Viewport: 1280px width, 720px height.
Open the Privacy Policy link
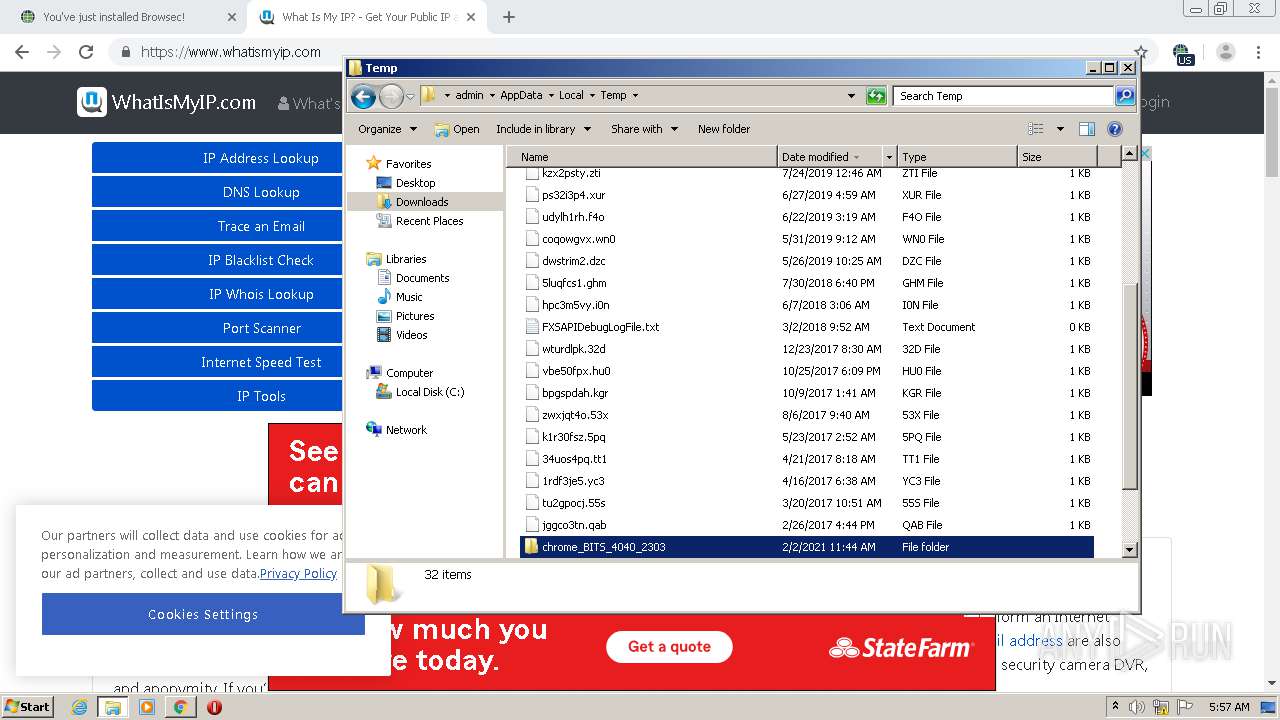point(298,573)
